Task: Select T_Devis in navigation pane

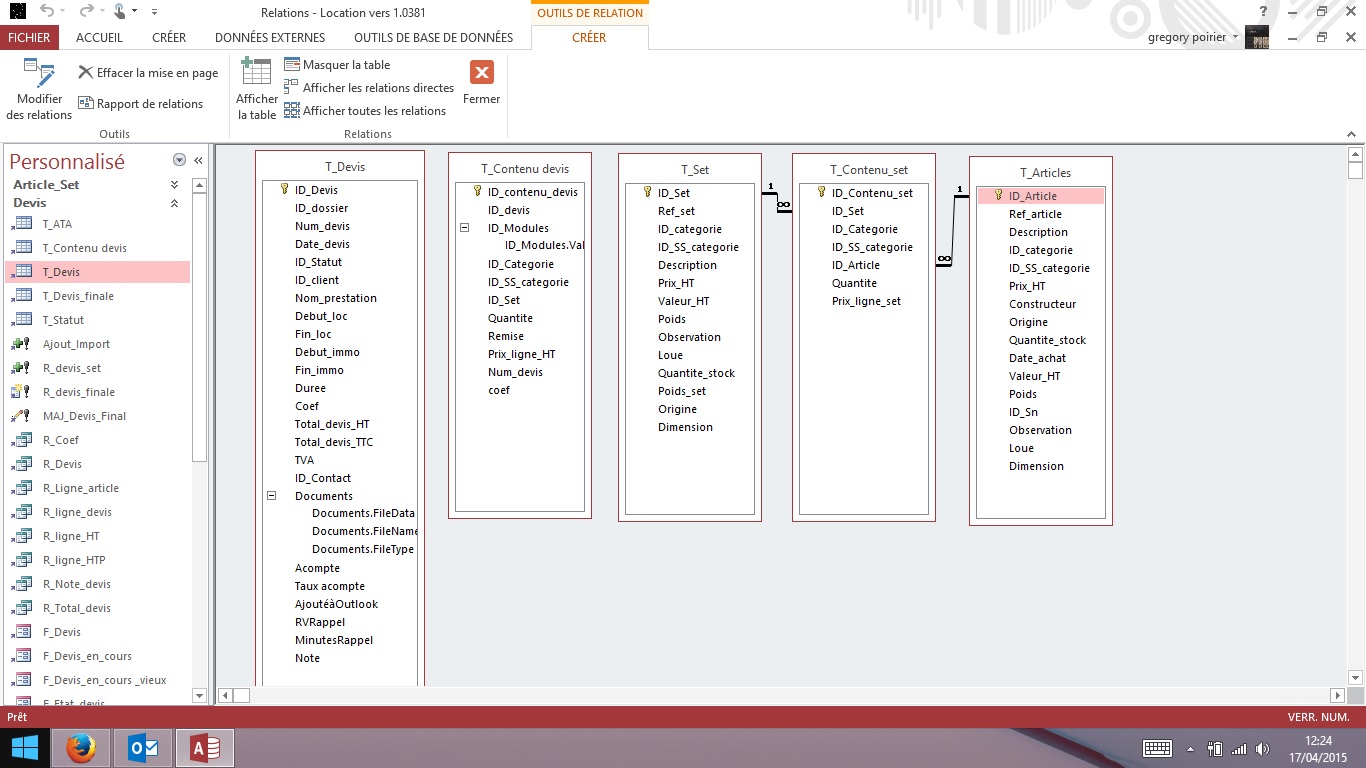Action: [x=97, y=272]
